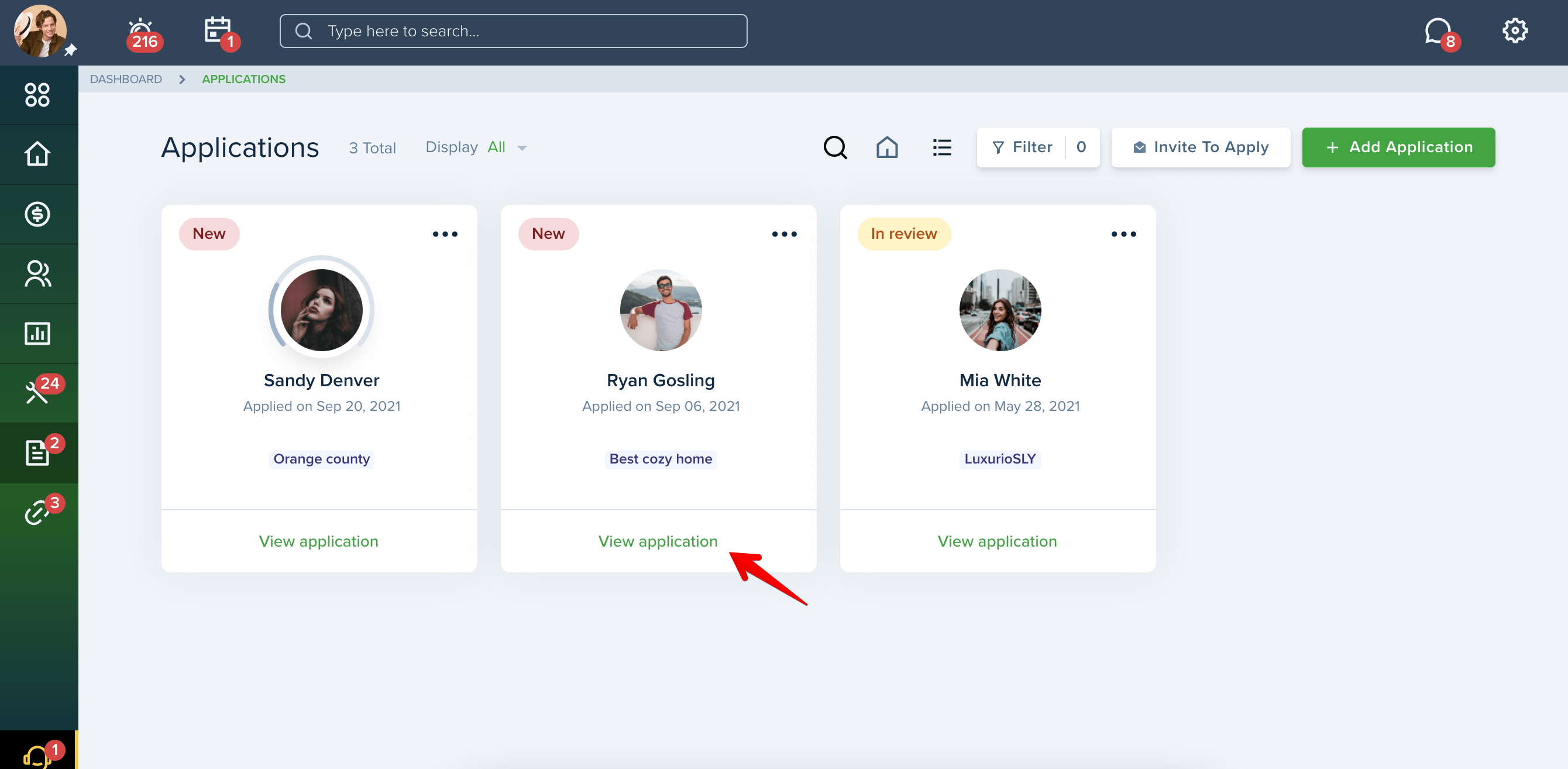Click the Ryan Gosling name

coord(661,380)
